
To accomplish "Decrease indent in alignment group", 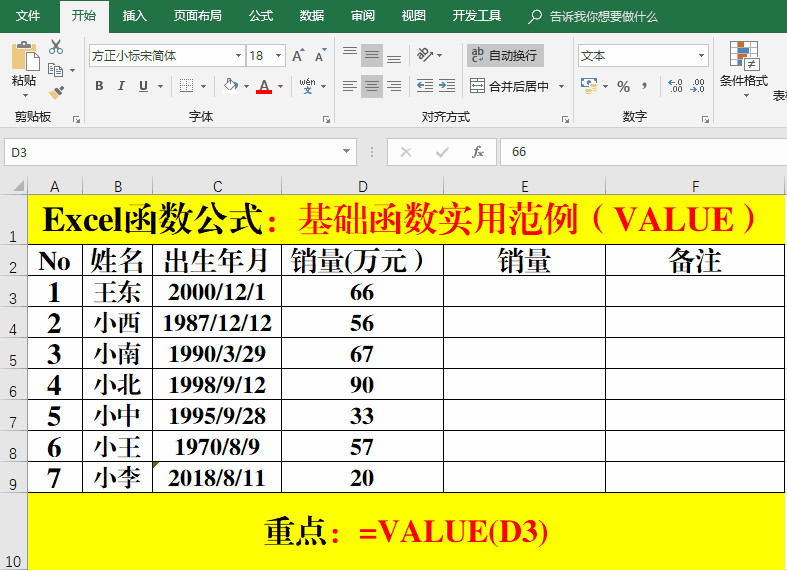I will click(x=425, y=86).
